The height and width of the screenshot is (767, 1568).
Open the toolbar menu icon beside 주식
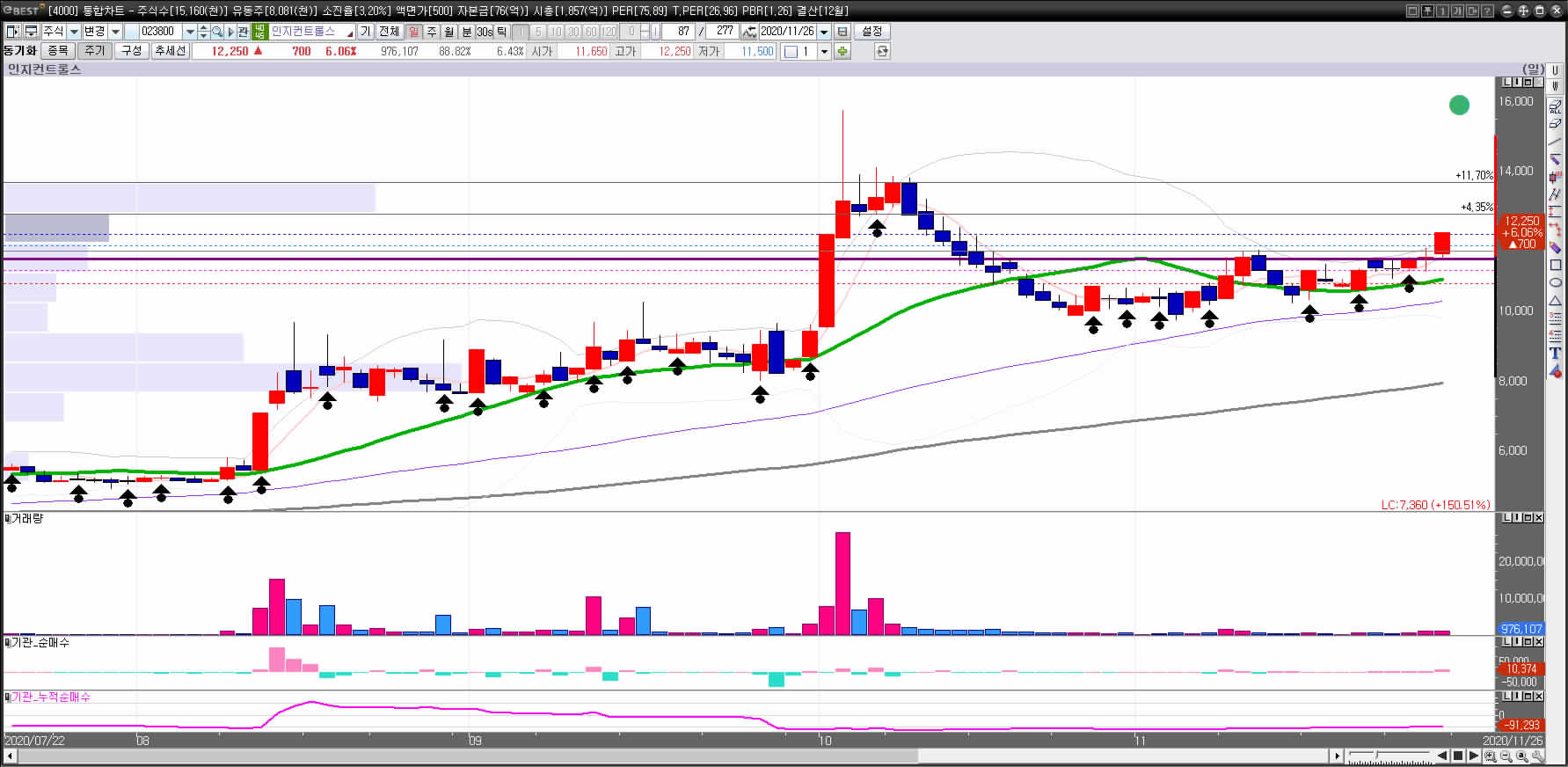coord(30,31)
